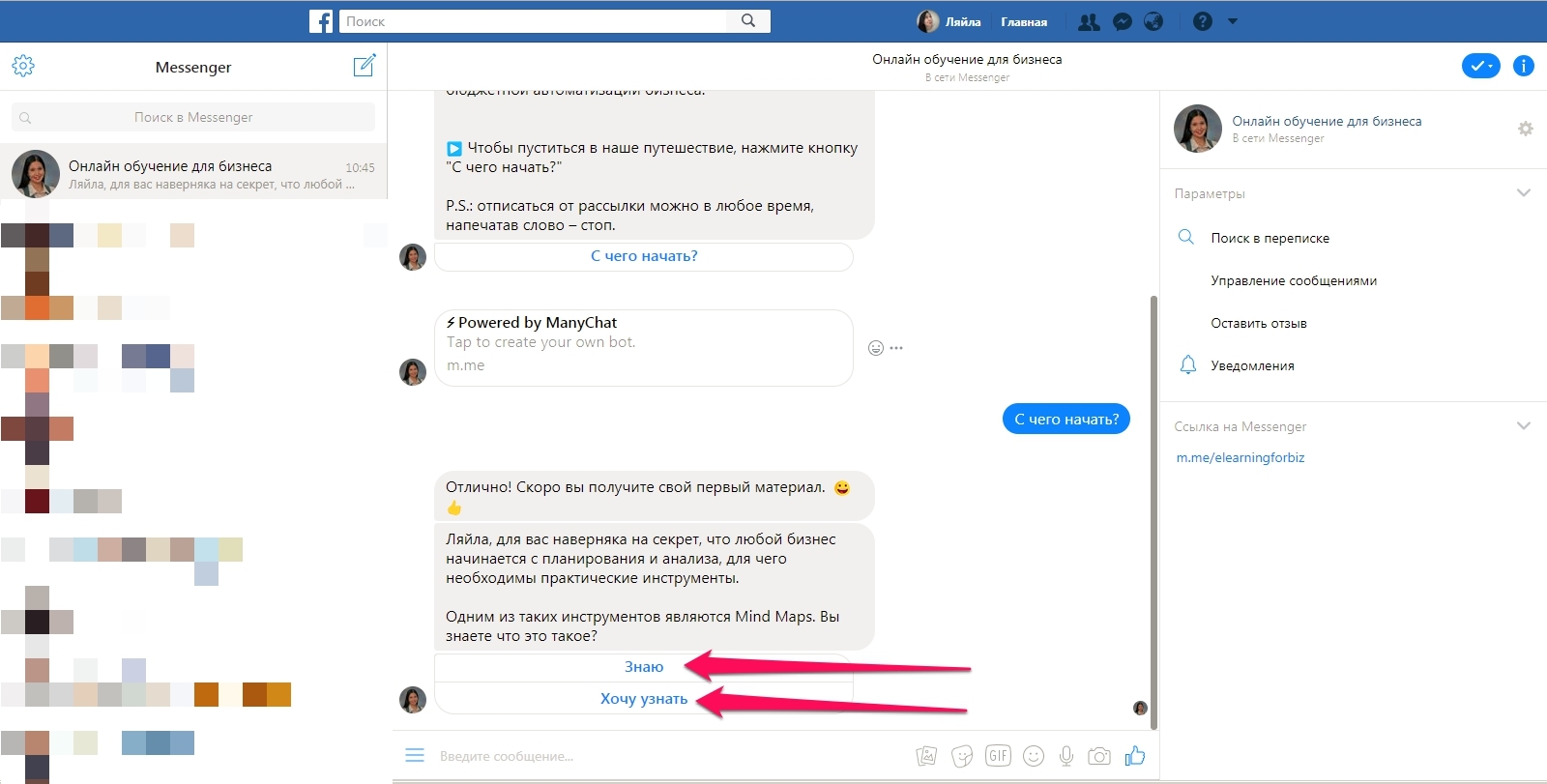The image size is (1547, 784).
Task: Open the Powered by ManyChat card
Action: (x=644, y=348)
